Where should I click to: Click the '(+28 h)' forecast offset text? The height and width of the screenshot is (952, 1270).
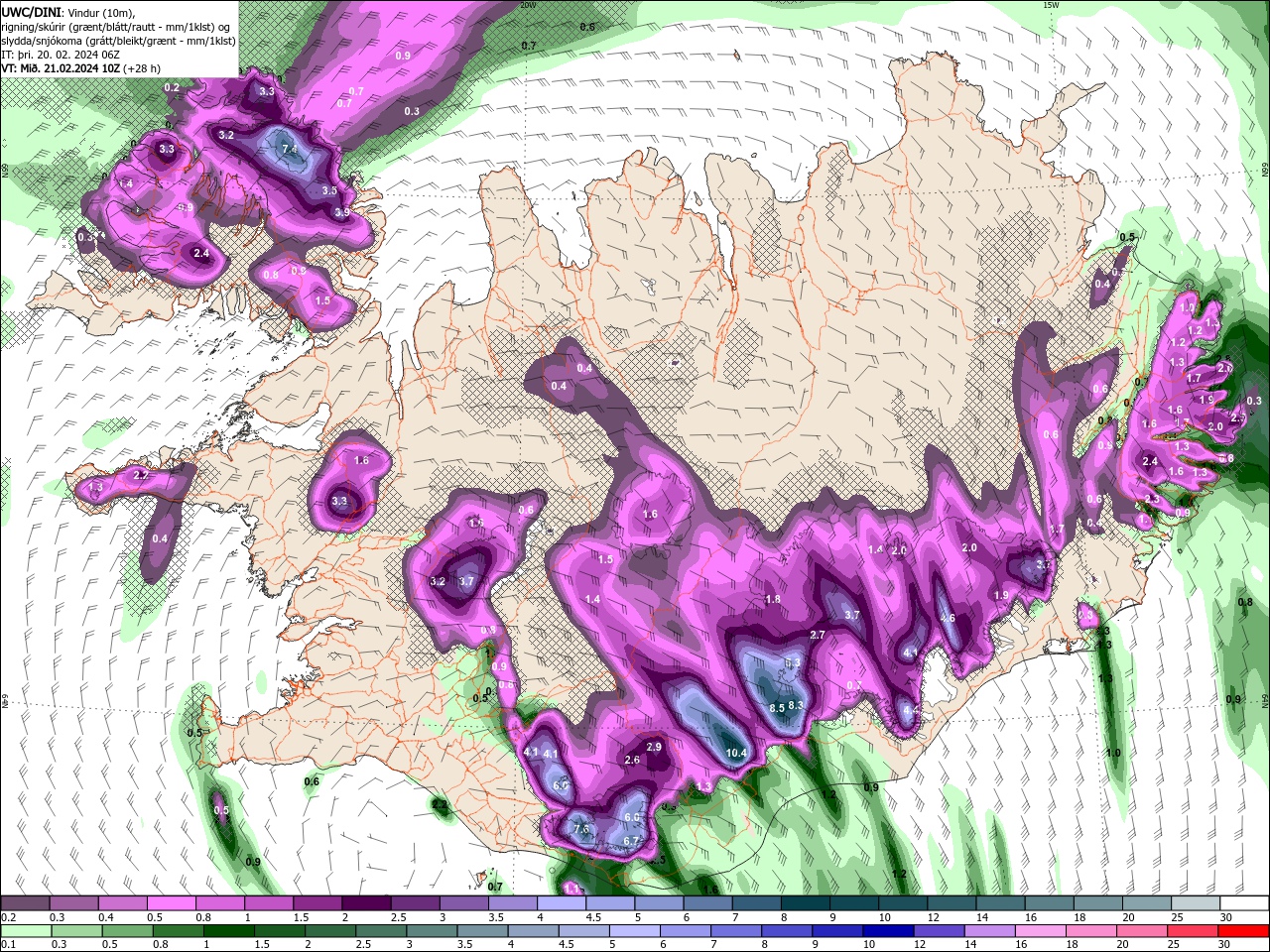pos(142,68)
